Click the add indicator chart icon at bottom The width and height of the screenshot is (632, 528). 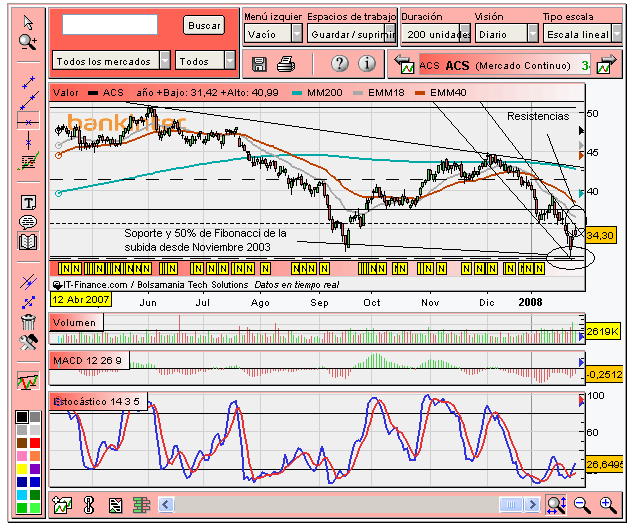62,504
